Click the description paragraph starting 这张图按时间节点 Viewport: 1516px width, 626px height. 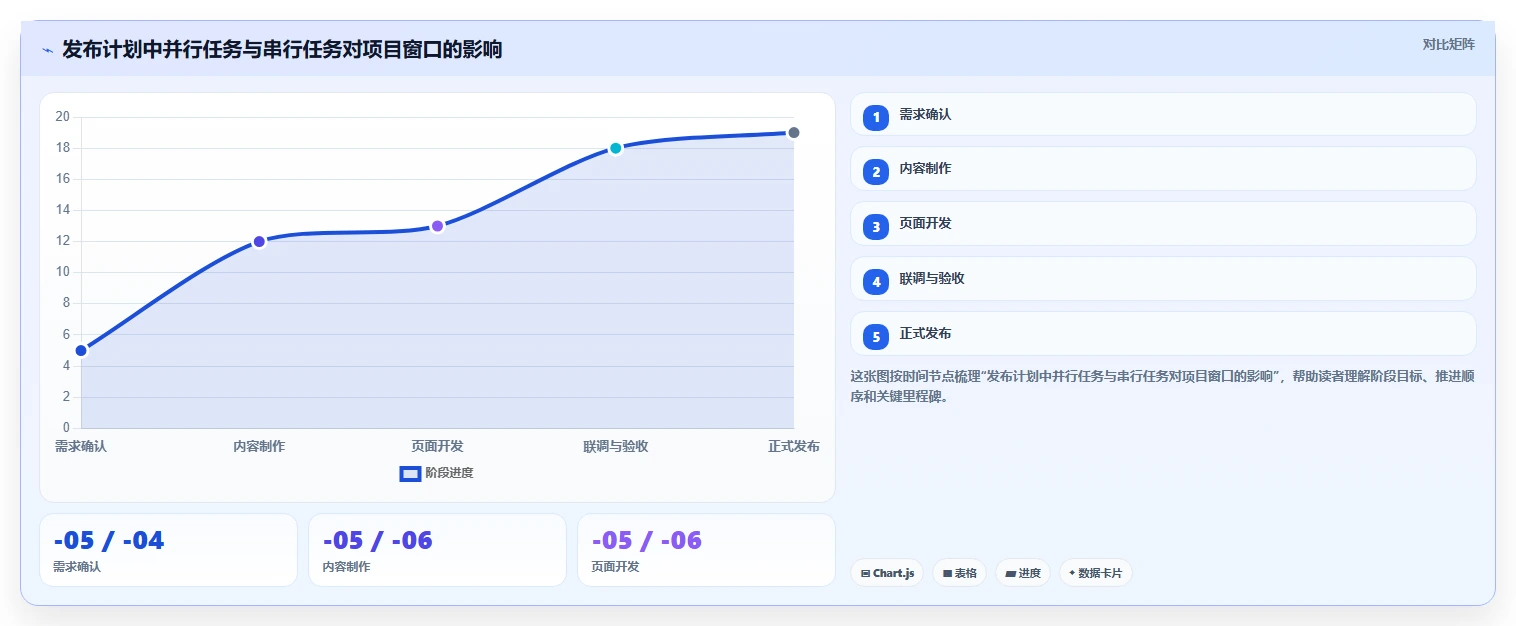tap(1162, 386)
